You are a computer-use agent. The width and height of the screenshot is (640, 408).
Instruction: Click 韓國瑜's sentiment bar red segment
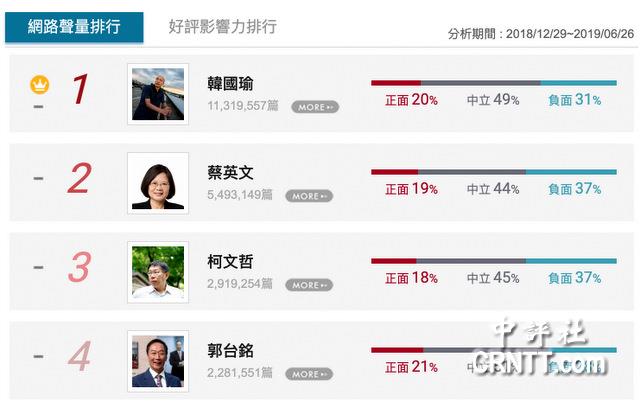coord(396,83)
